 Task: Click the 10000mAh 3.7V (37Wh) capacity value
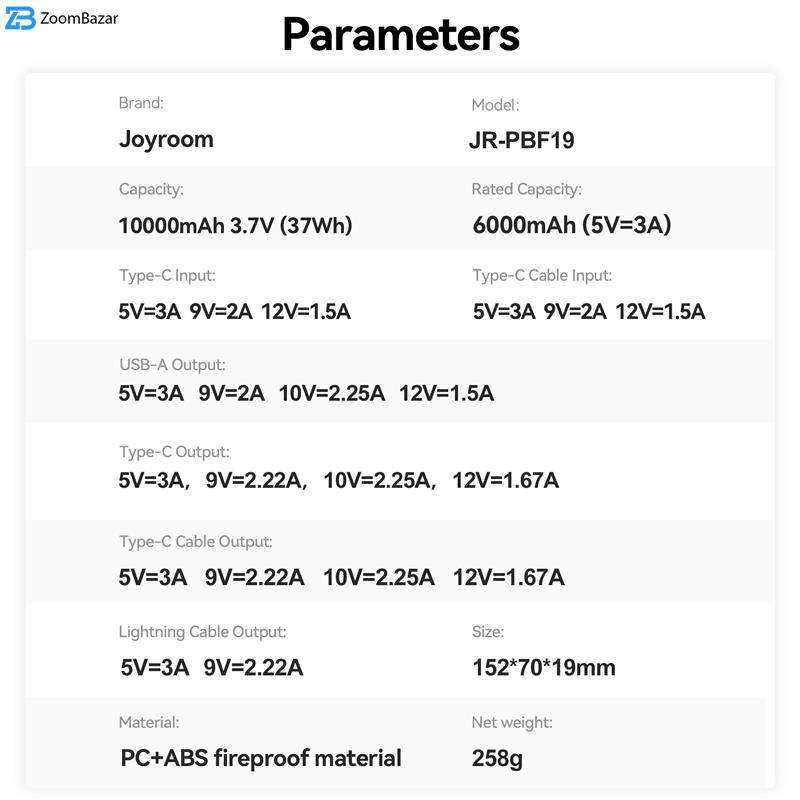[x=235, y=226]
